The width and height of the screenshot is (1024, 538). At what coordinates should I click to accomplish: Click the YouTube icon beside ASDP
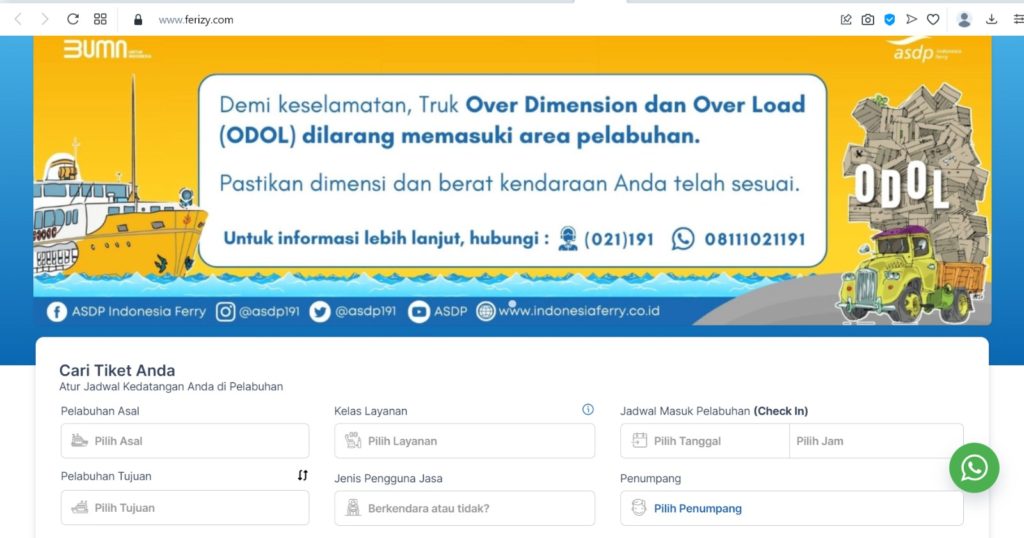pos(419,311)
